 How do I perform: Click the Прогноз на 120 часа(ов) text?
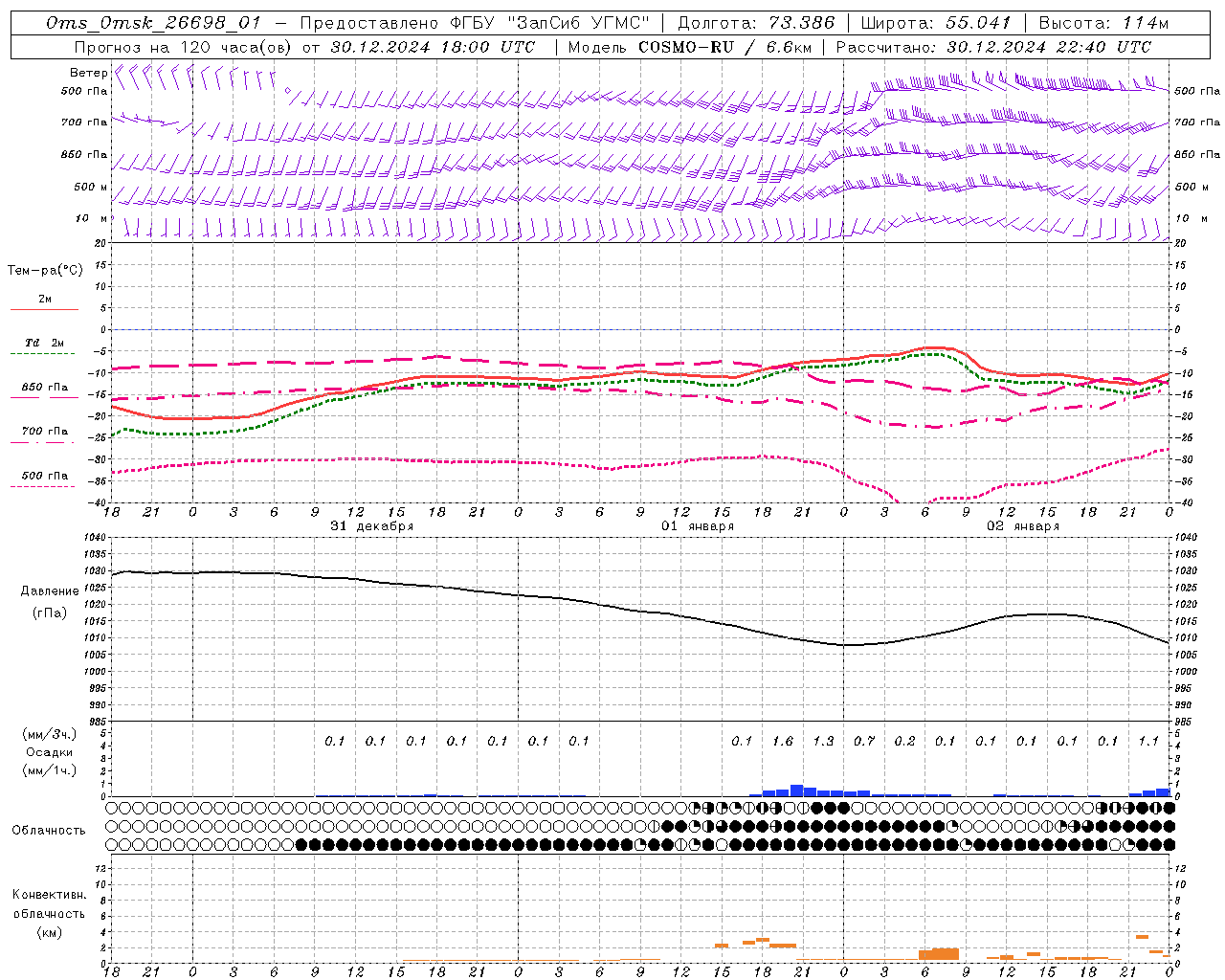point(184,47)
